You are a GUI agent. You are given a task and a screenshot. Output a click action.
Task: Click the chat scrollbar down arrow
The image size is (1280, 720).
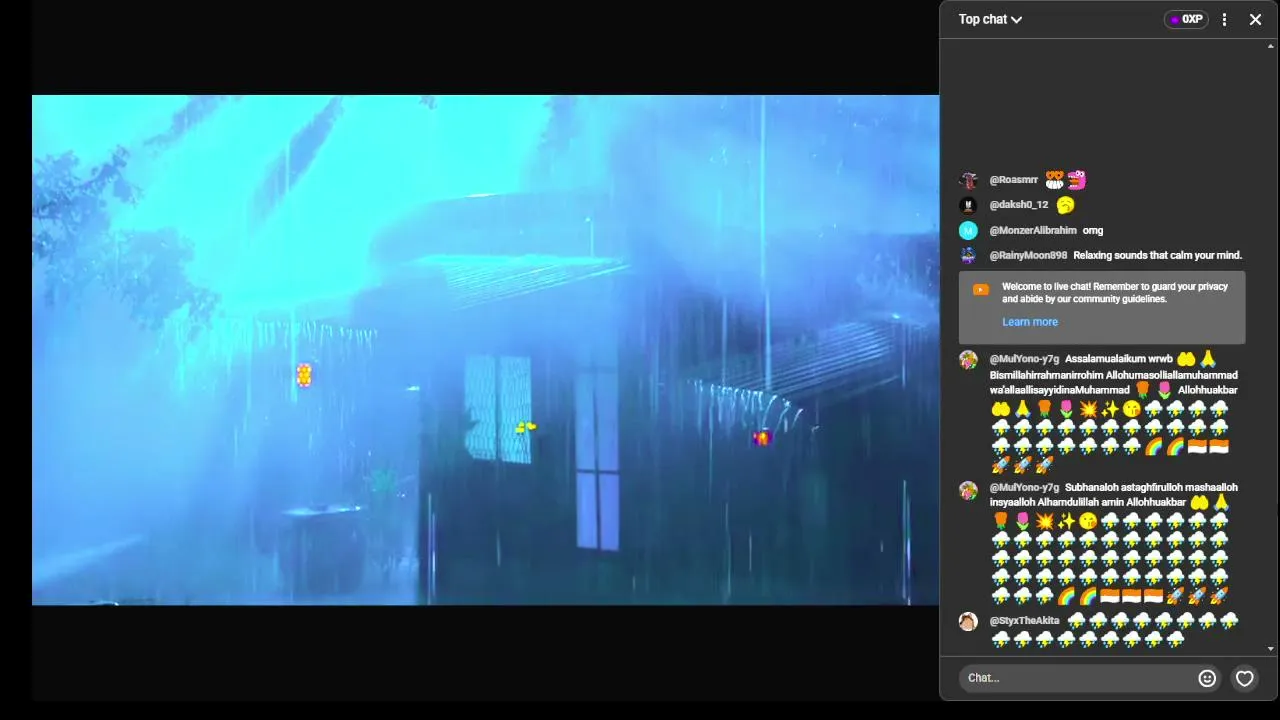click(x=1271, y=648)
